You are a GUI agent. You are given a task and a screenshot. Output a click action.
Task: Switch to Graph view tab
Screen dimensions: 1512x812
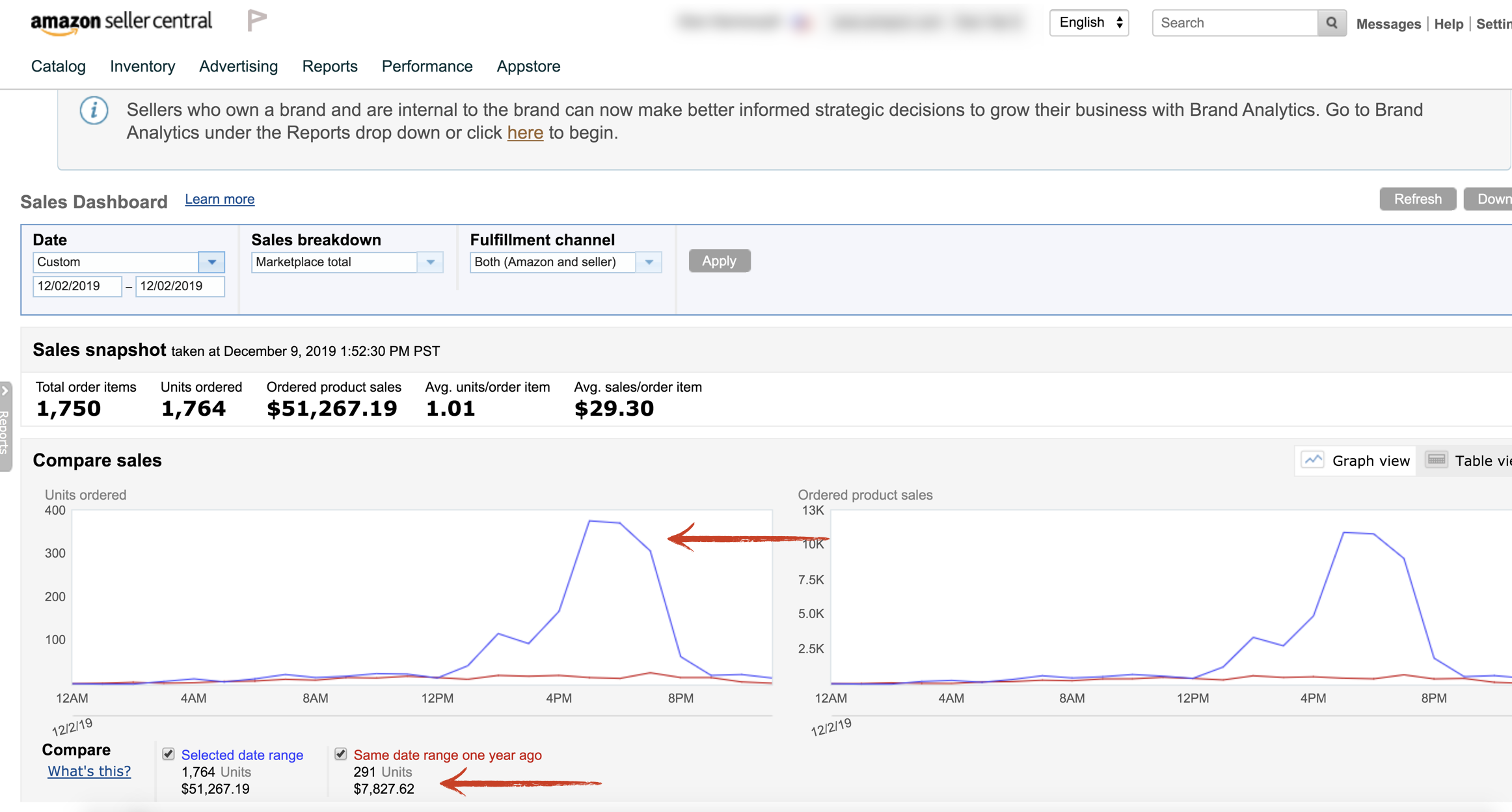click(x=1355, y=461)
